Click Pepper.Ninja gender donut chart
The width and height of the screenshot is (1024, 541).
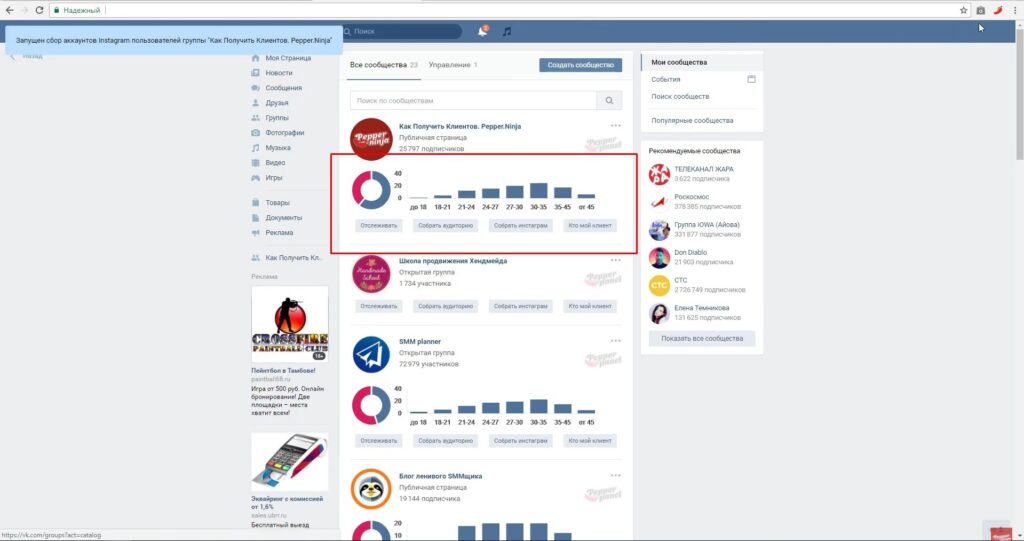click(371, 190)
